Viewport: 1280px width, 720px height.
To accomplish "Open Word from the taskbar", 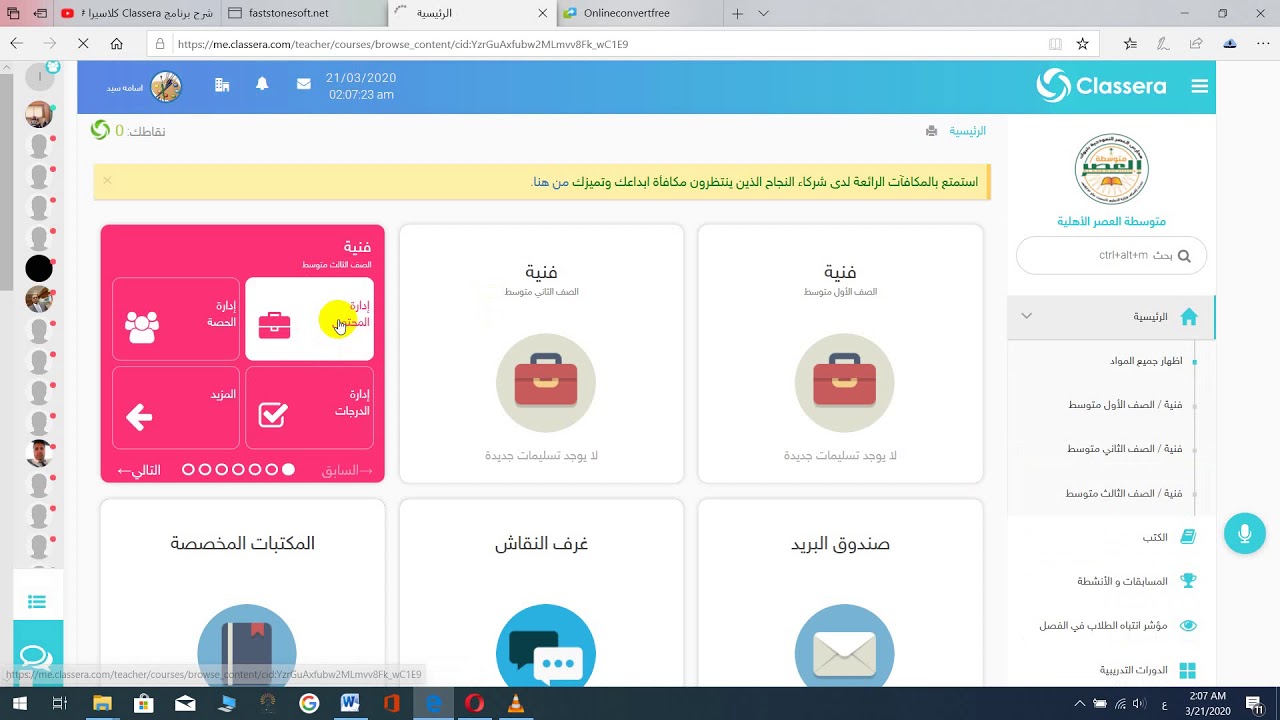I will (x=350, y=704).
